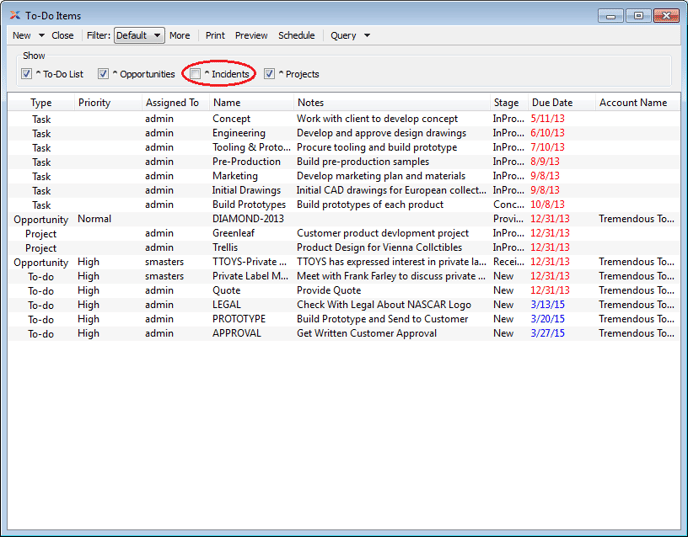The width and height of the screenshot is (688, 537).
Task: Uncheck the To-Do List checkbox
Action: pos(27,74)
